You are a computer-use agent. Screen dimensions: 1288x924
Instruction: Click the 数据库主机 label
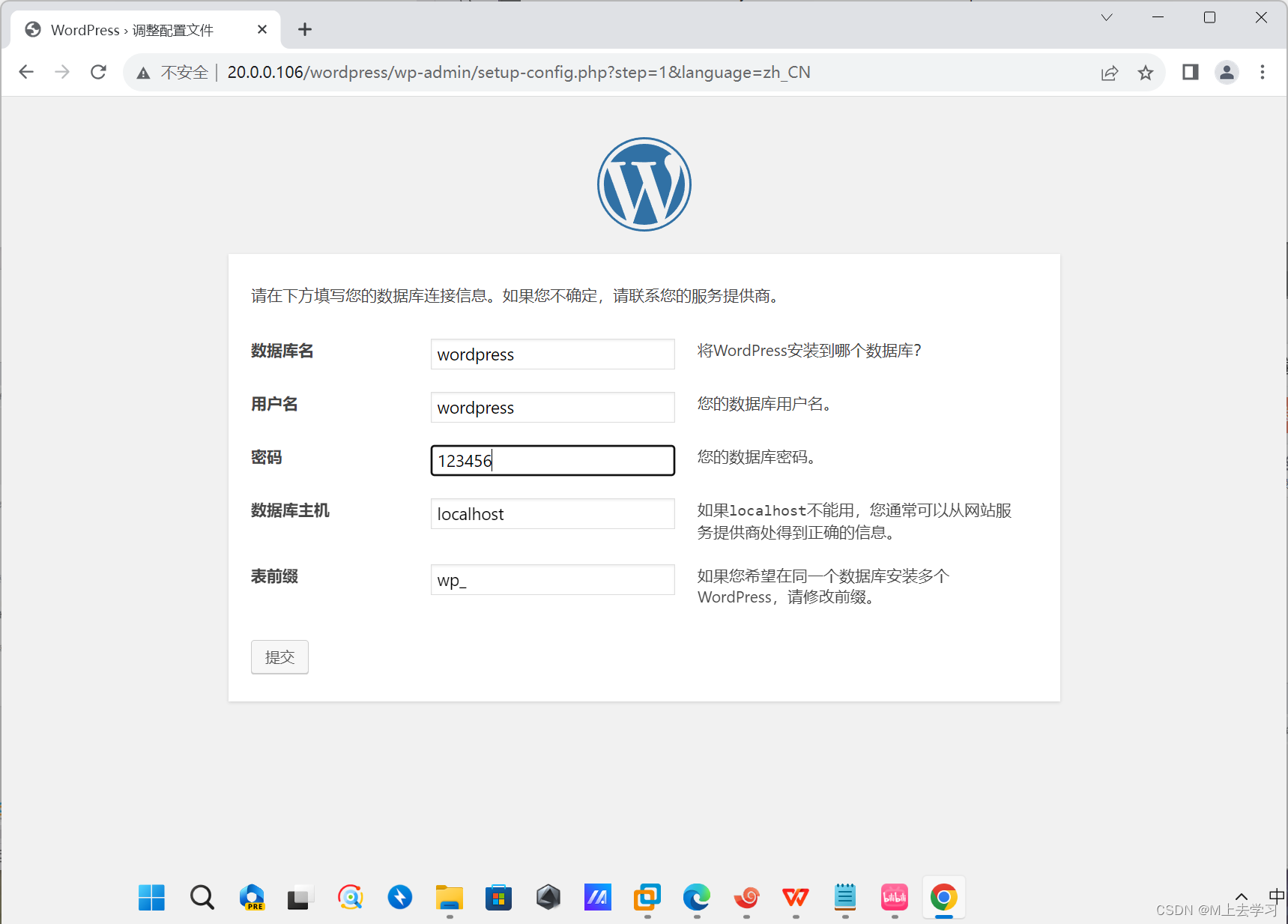[290, 510]
